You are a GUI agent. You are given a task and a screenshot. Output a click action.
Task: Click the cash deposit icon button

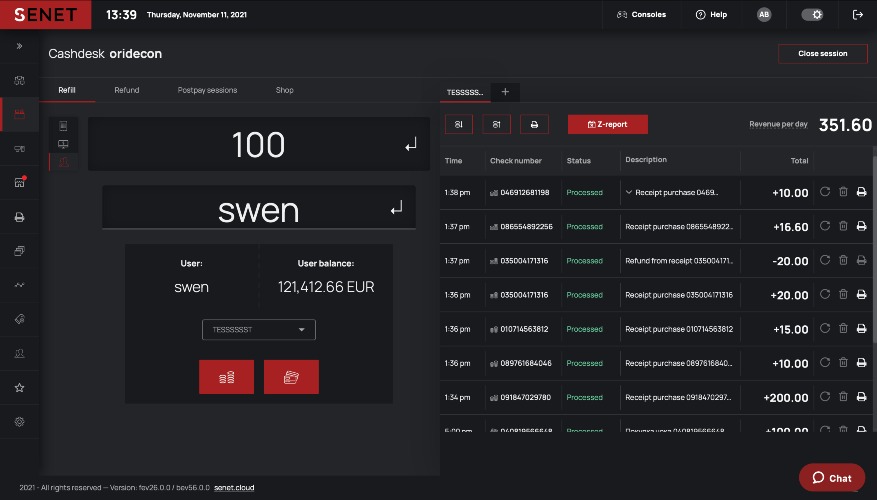click(459, 124)
